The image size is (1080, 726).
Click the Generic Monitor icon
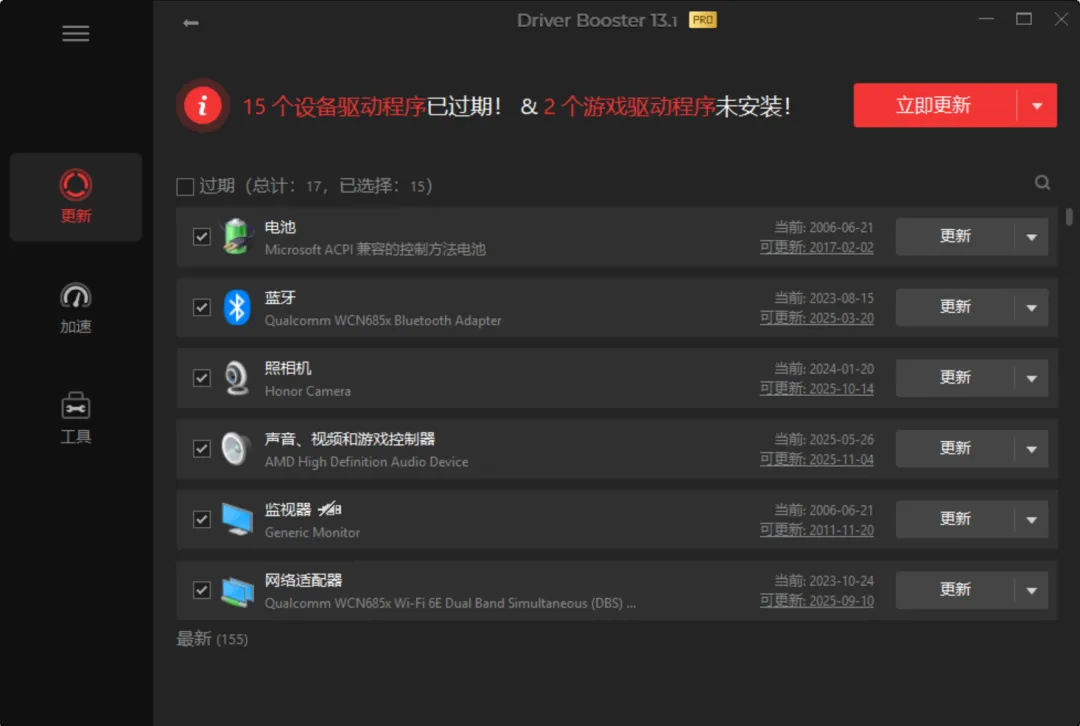(x=236, y=519)
